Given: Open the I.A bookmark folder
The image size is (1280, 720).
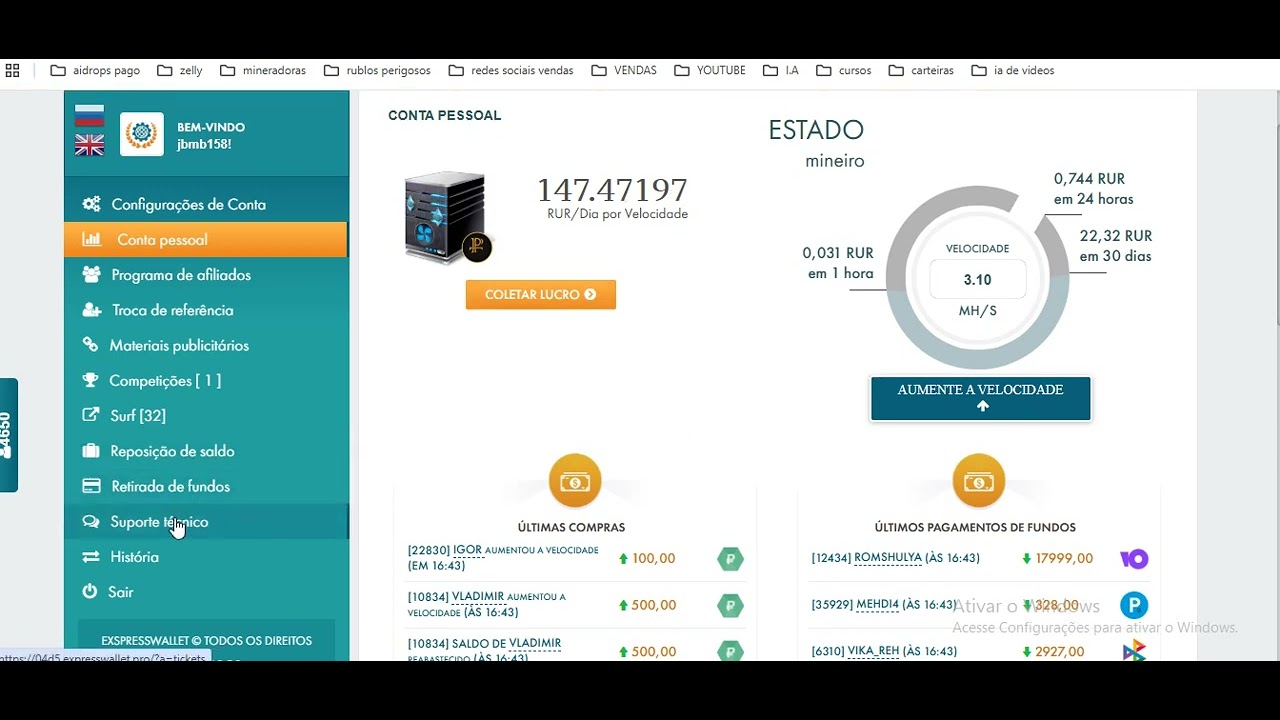Looking at the screenshot, I should [781, 71].
